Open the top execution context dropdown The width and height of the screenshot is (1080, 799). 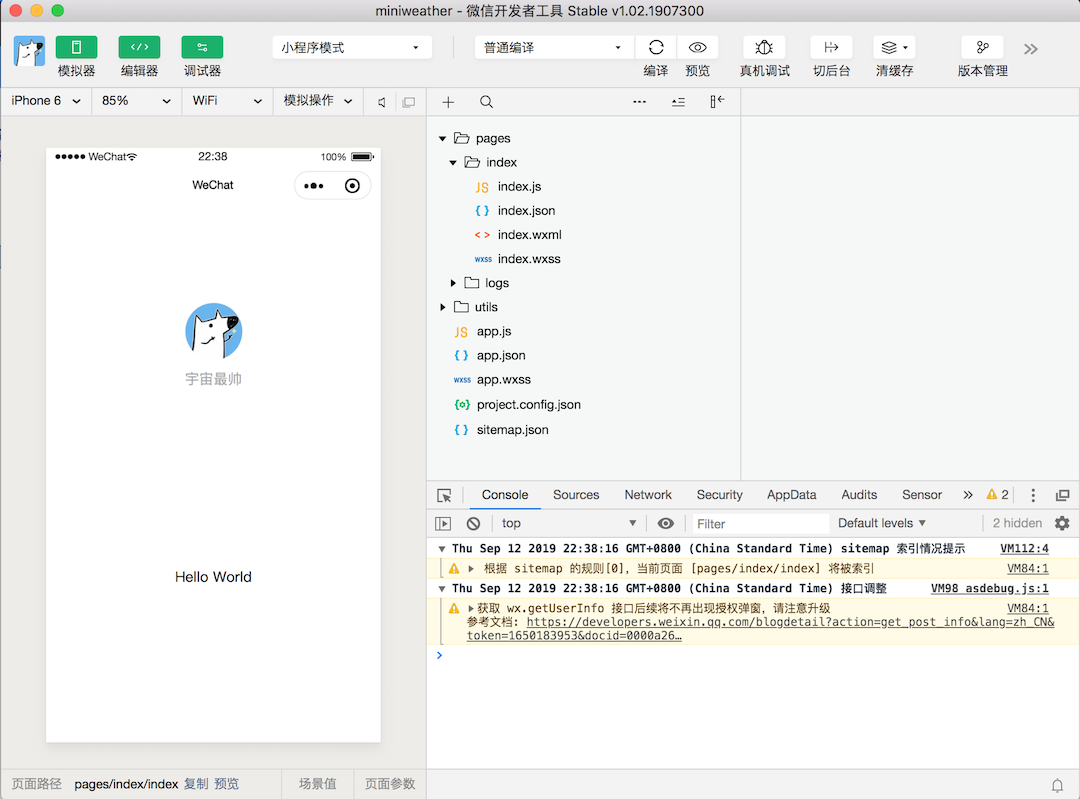[x=568, y=523]
